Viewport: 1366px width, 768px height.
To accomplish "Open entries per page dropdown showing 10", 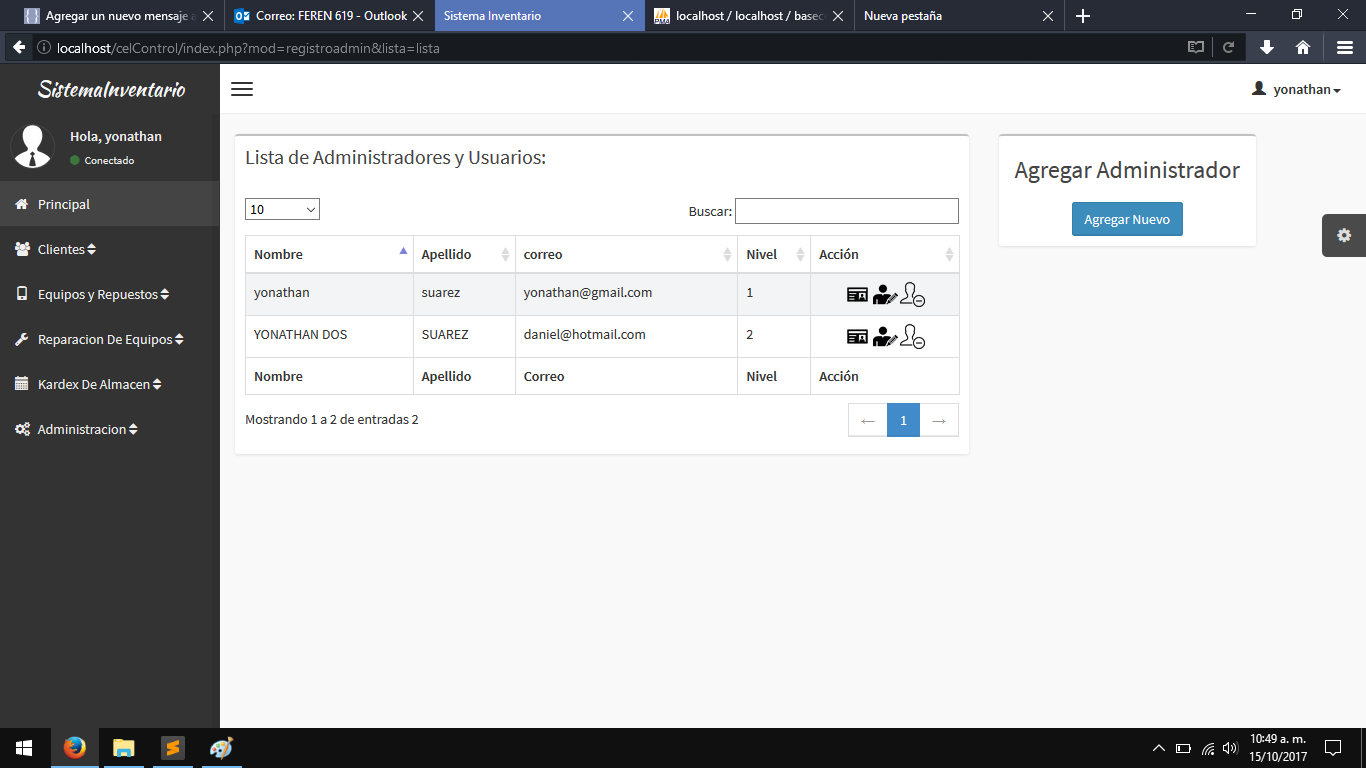I will click(x=282, y=209).
